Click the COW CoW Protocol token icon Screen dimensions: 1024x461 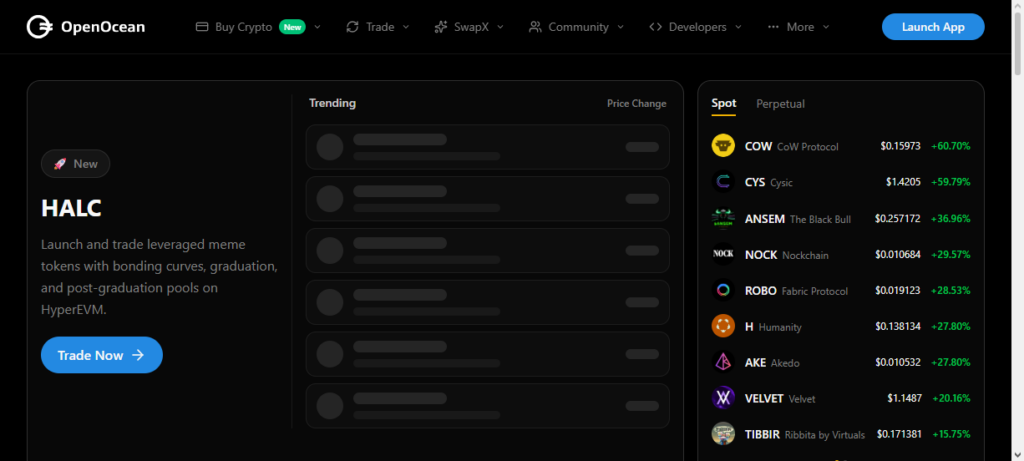[723, 146]
